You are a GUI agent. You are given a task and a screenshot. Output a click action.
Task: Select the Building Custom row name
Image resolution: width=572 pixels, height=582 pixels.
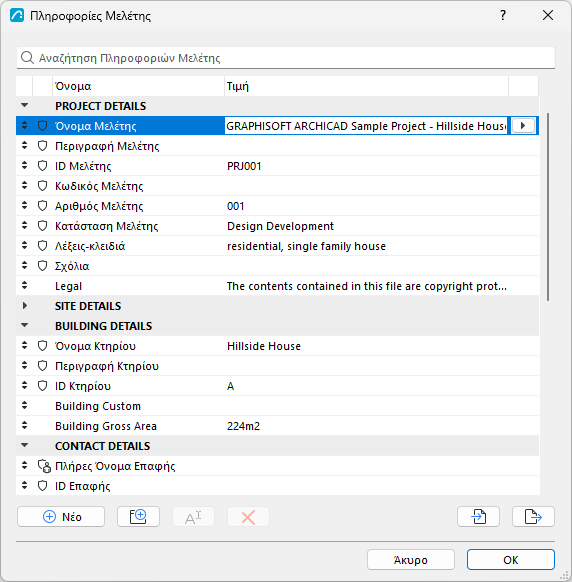(x=98, y=406)
